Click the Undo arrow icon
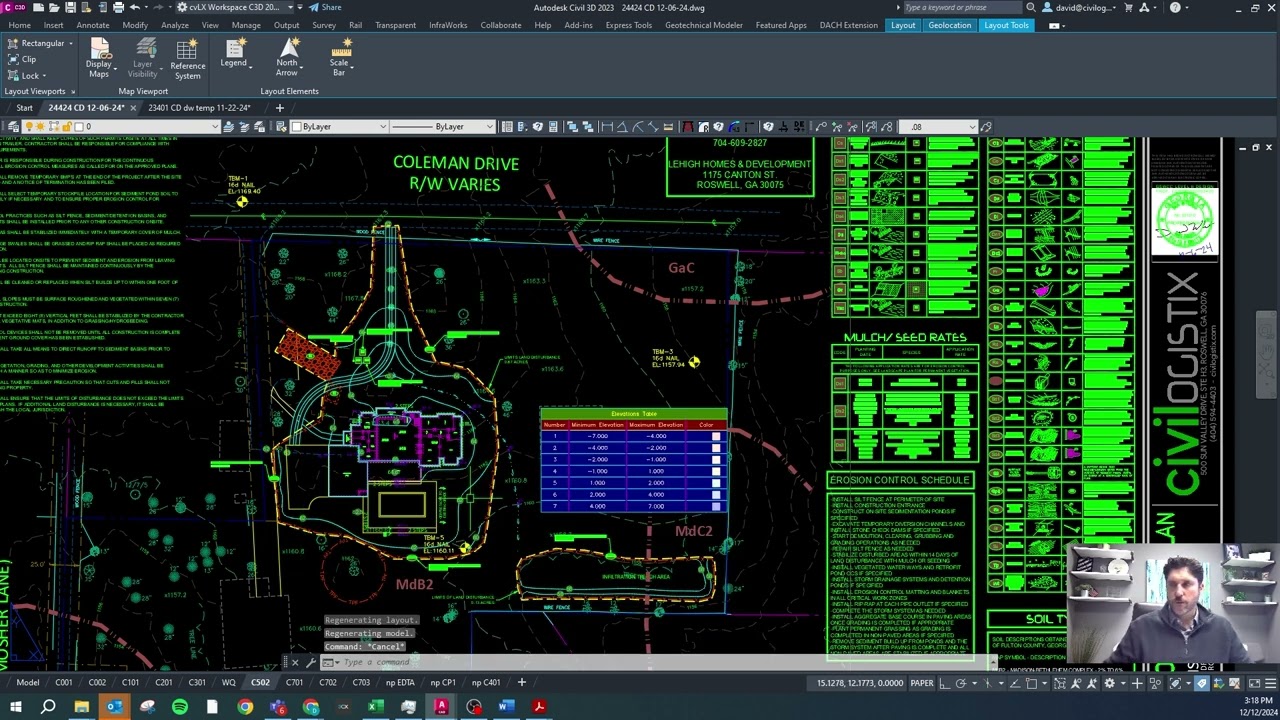This screenshot has width=1280, height=720. pyautogui.click(x=134, y=7)
